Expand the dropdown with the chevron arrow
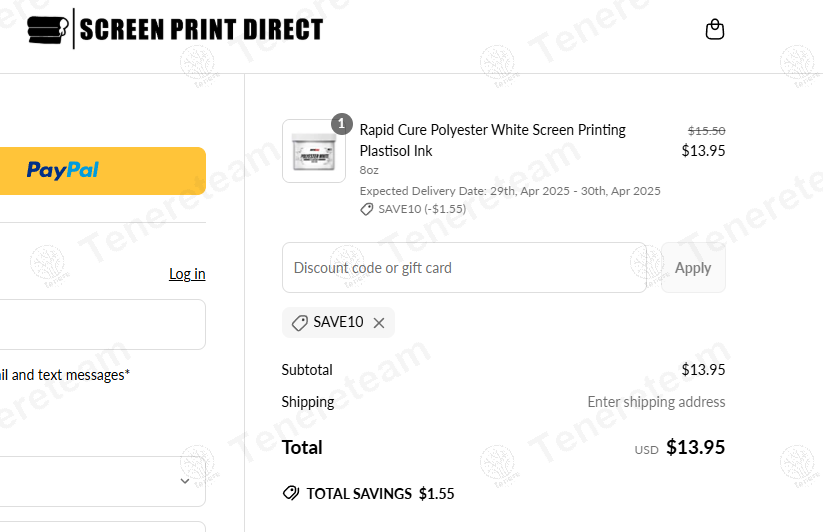The image size is (823, 532). pos(185,481)
